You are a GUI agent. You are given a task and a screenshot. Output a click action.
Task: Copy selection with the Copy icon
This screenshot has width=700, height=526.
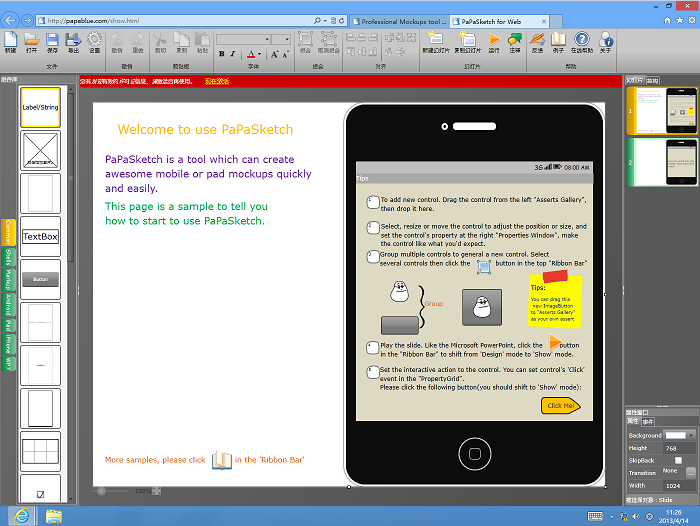181,42
